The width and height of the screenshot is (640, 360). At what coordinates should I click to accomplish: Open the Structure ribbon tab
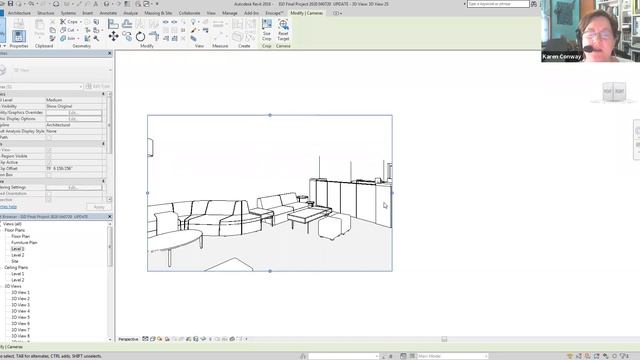point(46,13)
